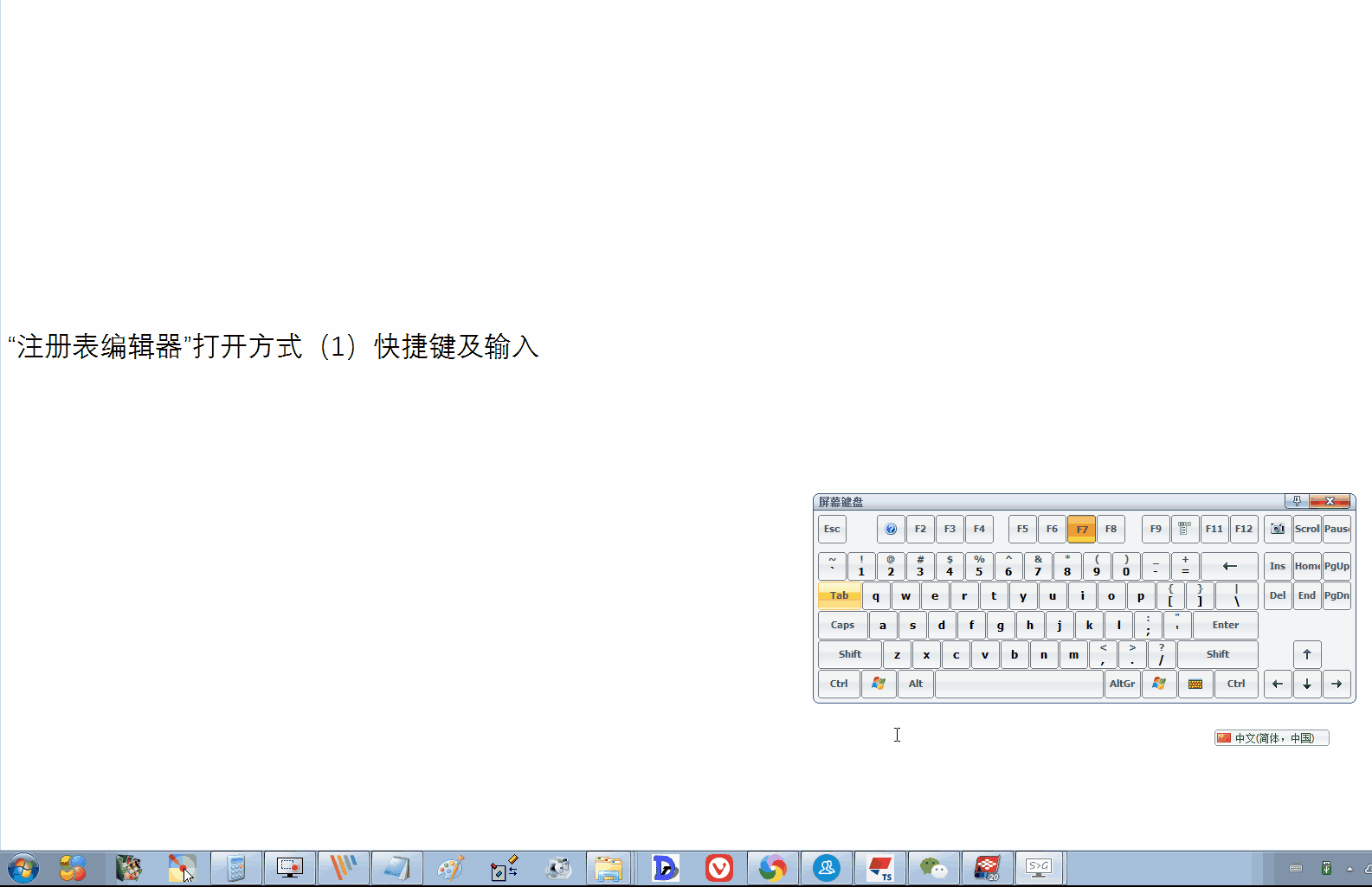Screen dimensions: 1372x887
Task: Click the left arrow key beside Ctrl
Action: (1278, 684)
